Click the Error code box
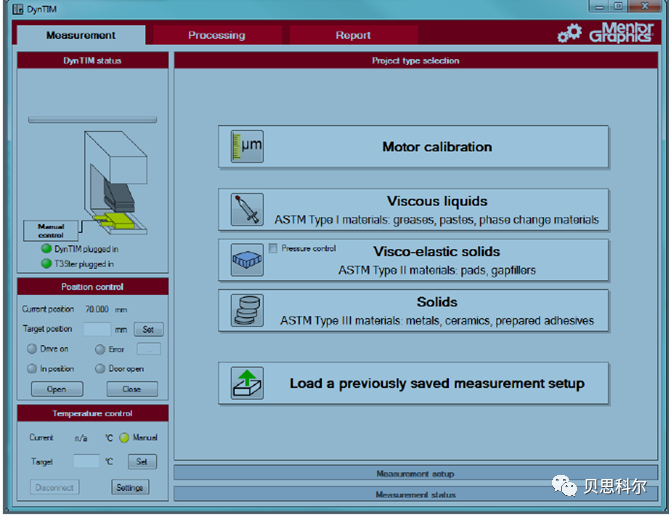This screenshot has width=669, height=516. pos(148,349)
